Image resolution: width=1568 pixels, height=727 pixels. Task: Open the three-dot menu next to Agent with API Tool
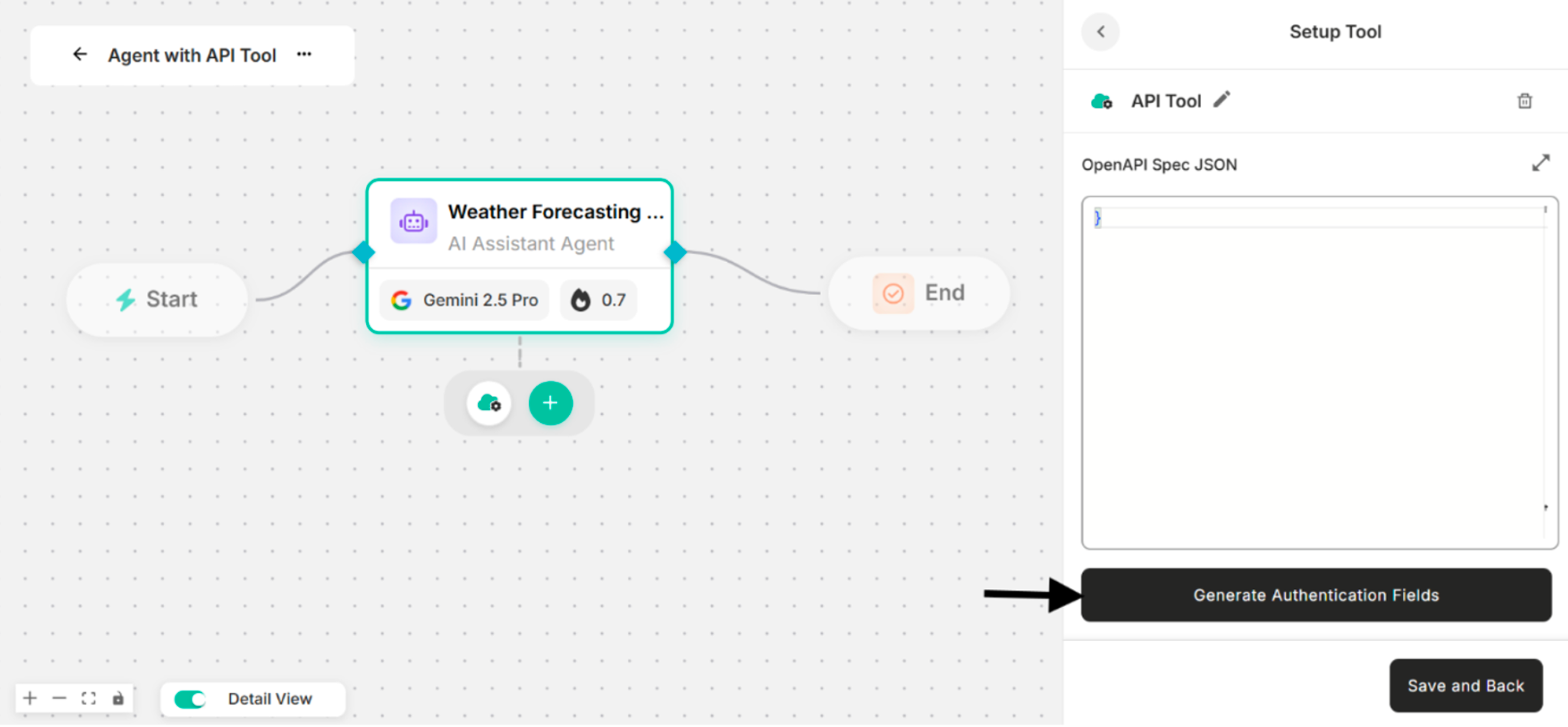[x=304, y=54]
